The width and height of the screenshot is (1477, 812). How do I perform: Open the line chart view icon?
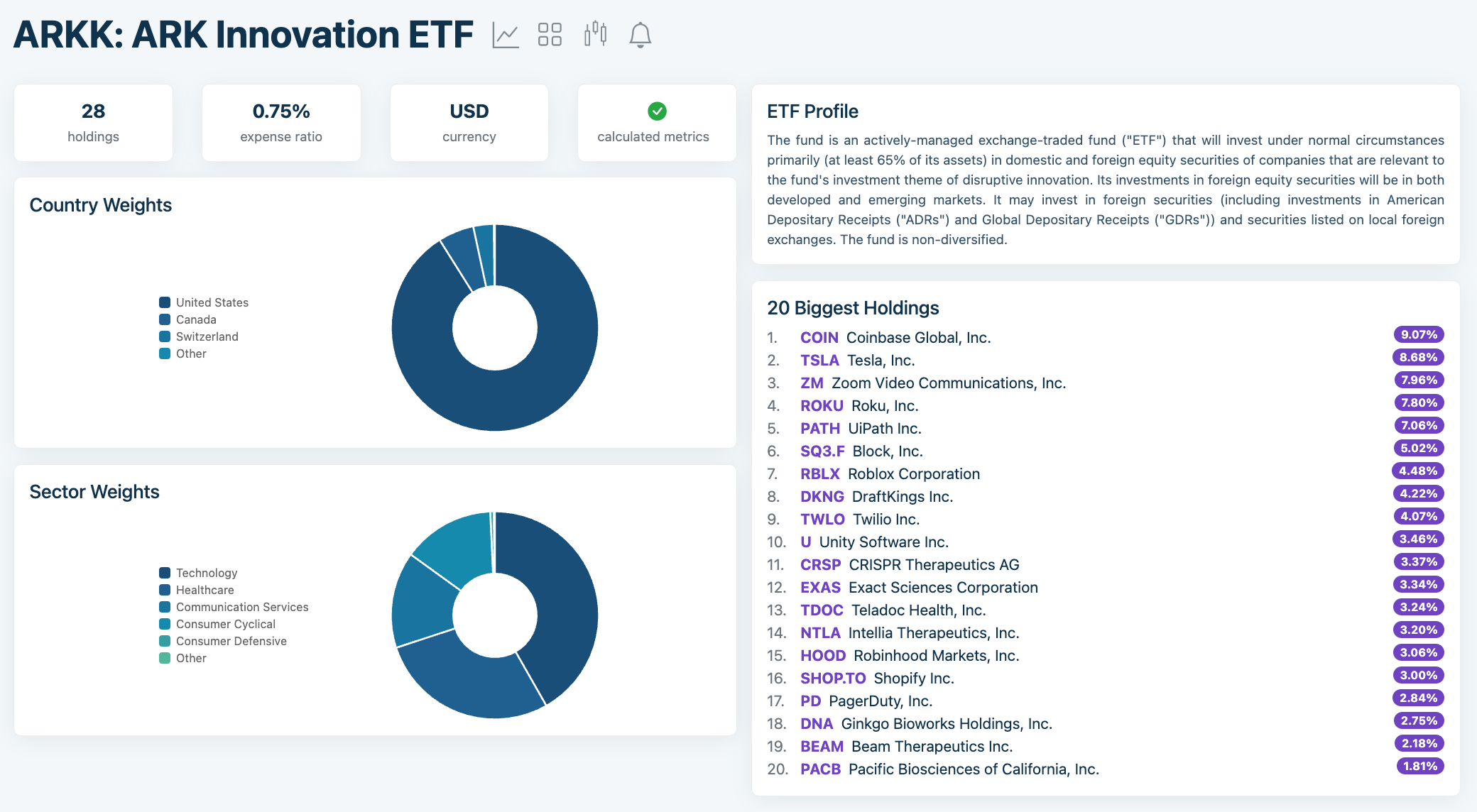tap(506, 33)
